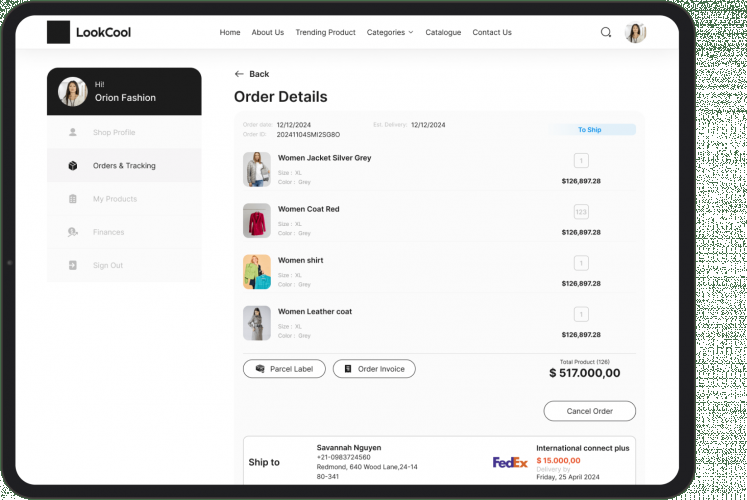Select Sign Out in the sidebar
The height and width of the screenshot is (500, 747).
(x=124, y=265)
